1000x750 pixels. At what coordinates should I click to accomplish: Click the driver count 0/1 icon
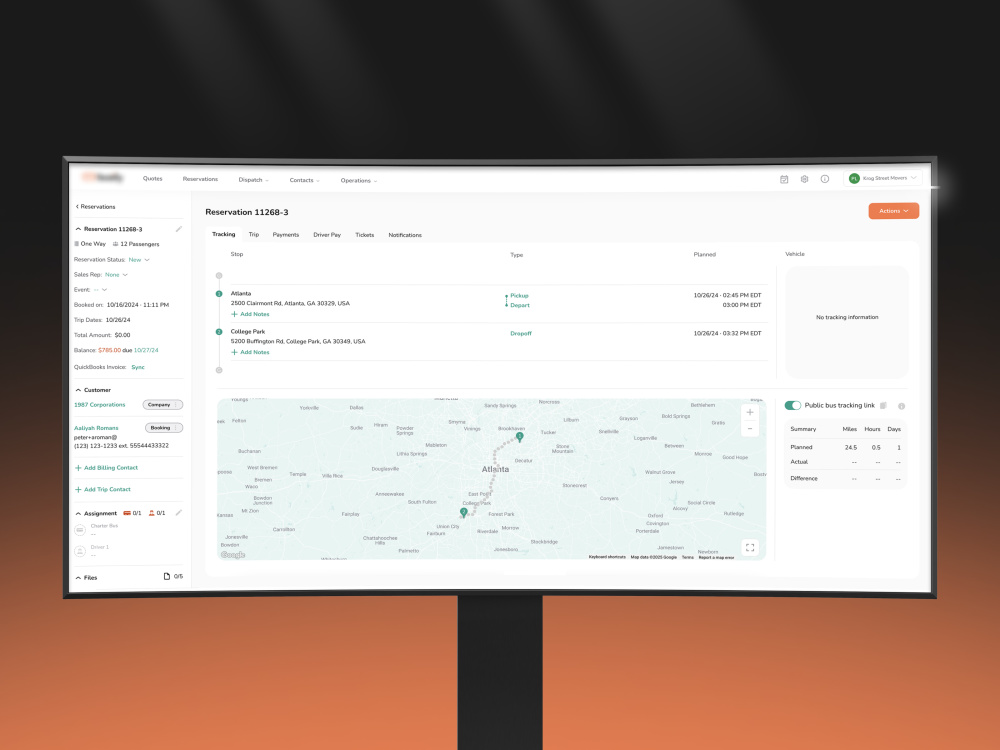[152, 513]
